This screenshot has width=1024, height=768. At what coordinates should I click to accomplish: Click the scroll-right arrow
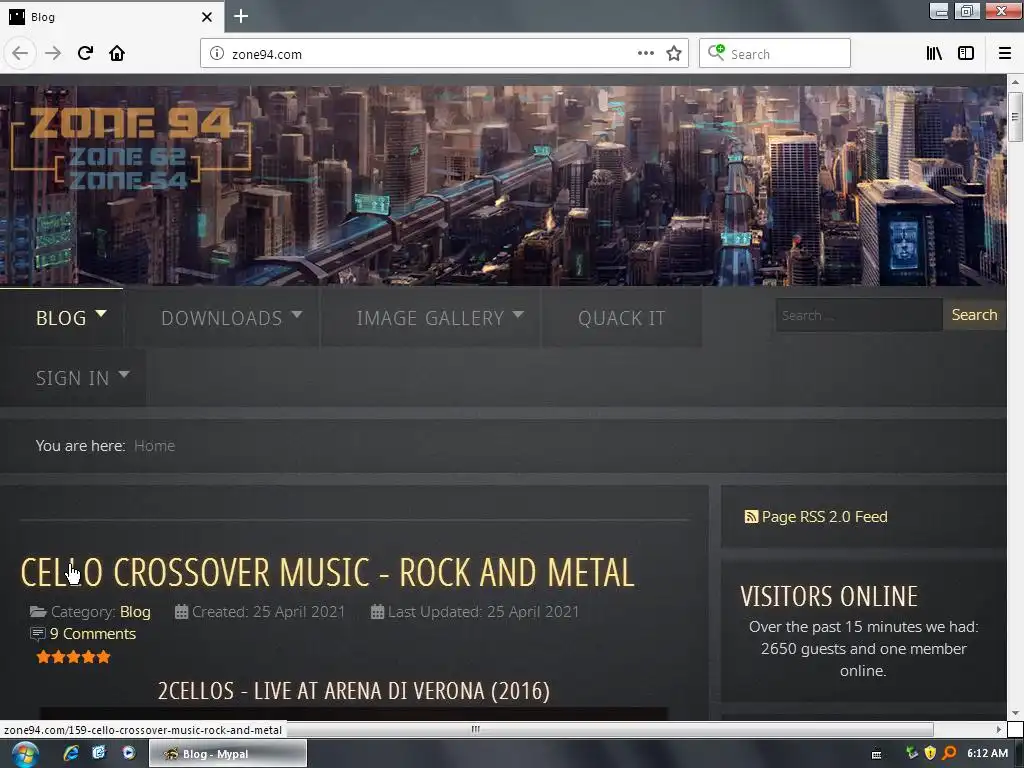point(999,729)
